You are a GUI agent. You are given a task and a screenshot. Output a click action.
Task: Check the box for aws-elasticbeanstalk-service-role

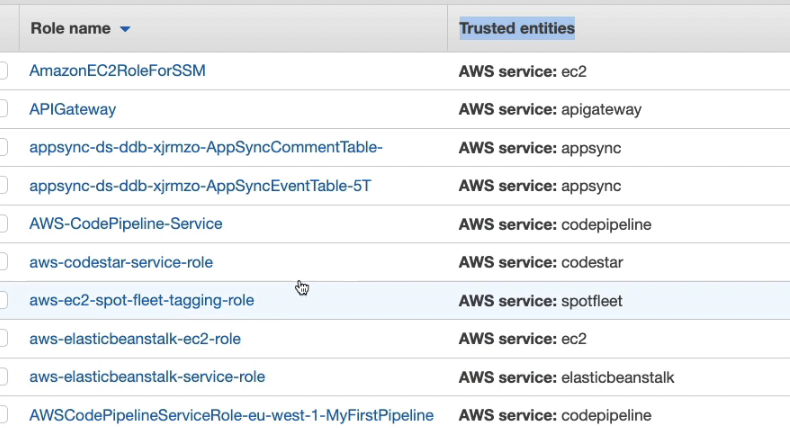[x=3, y=377]
